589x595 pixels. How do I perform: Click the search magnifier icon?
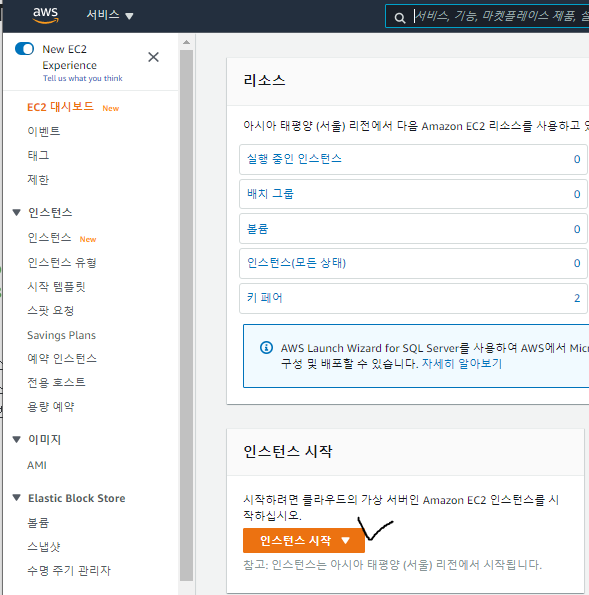(x=399, y=17)
